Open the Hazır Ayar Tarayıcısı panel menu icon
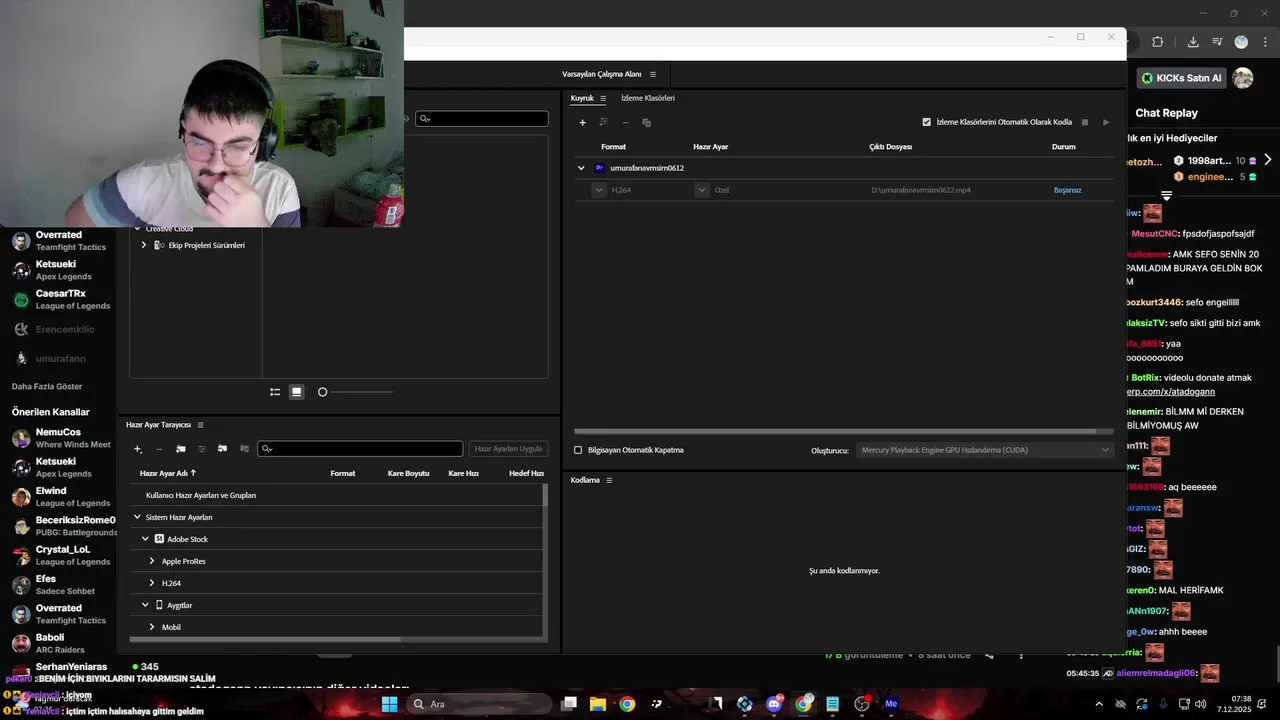Image resolution: width=1280 pixels, height=720 pixels. click(x=200, y=425)
